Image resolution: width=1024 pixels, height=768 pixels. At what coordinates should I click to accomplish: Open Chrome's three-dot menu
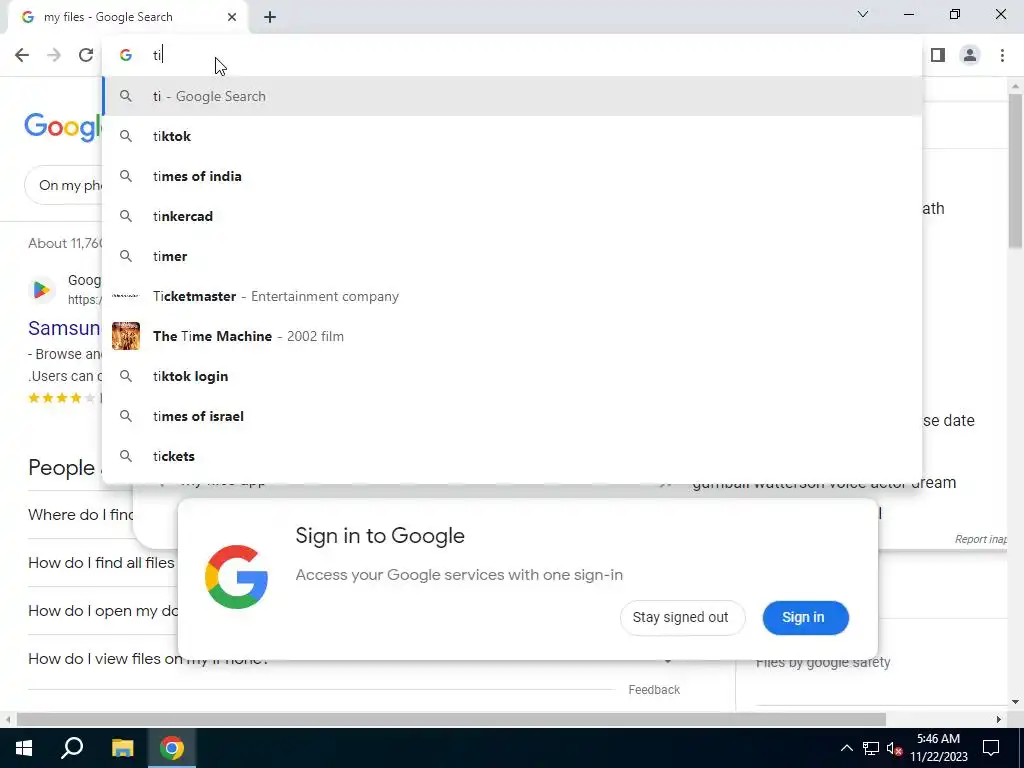1002,55
